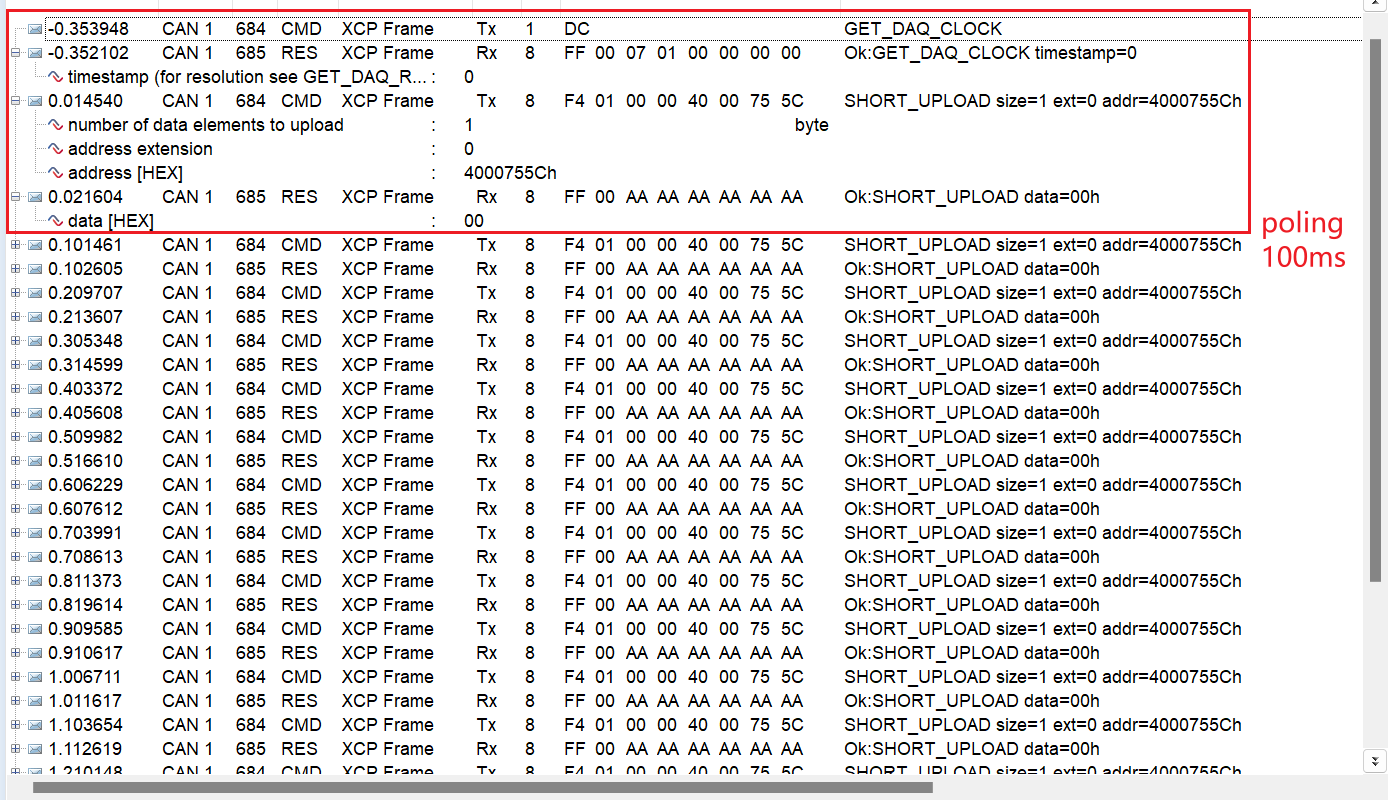
Task: Click the horizontal scrollbar thumb at the bottom
Action: click(x=480, y=788)
